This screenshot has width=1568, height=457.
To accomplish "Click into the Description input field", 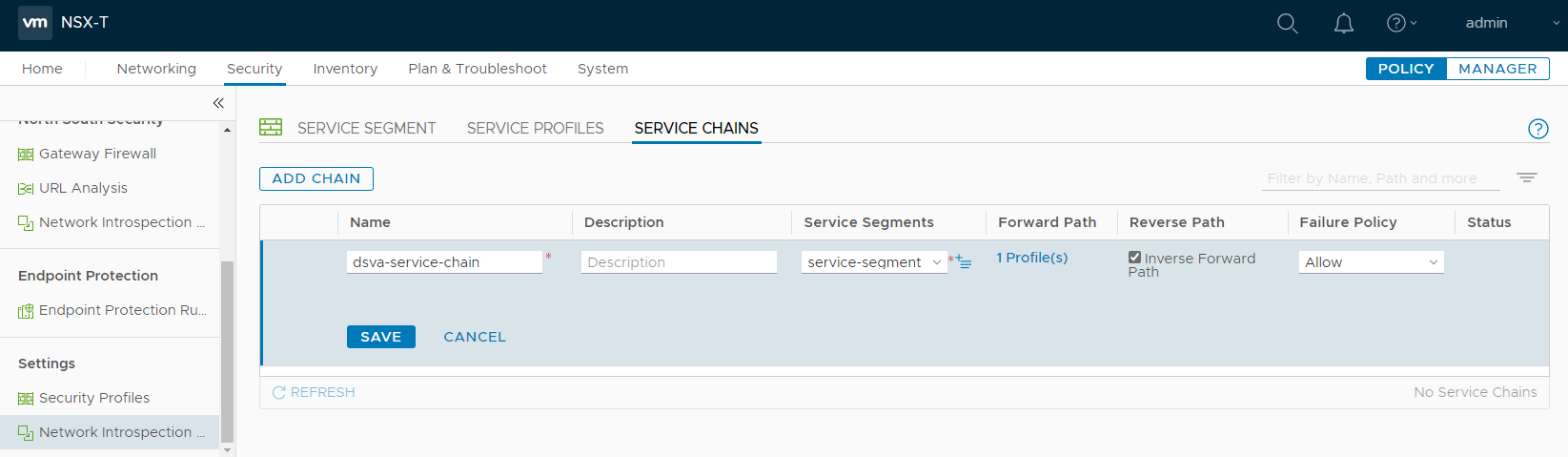I will (x=679, y=262).
